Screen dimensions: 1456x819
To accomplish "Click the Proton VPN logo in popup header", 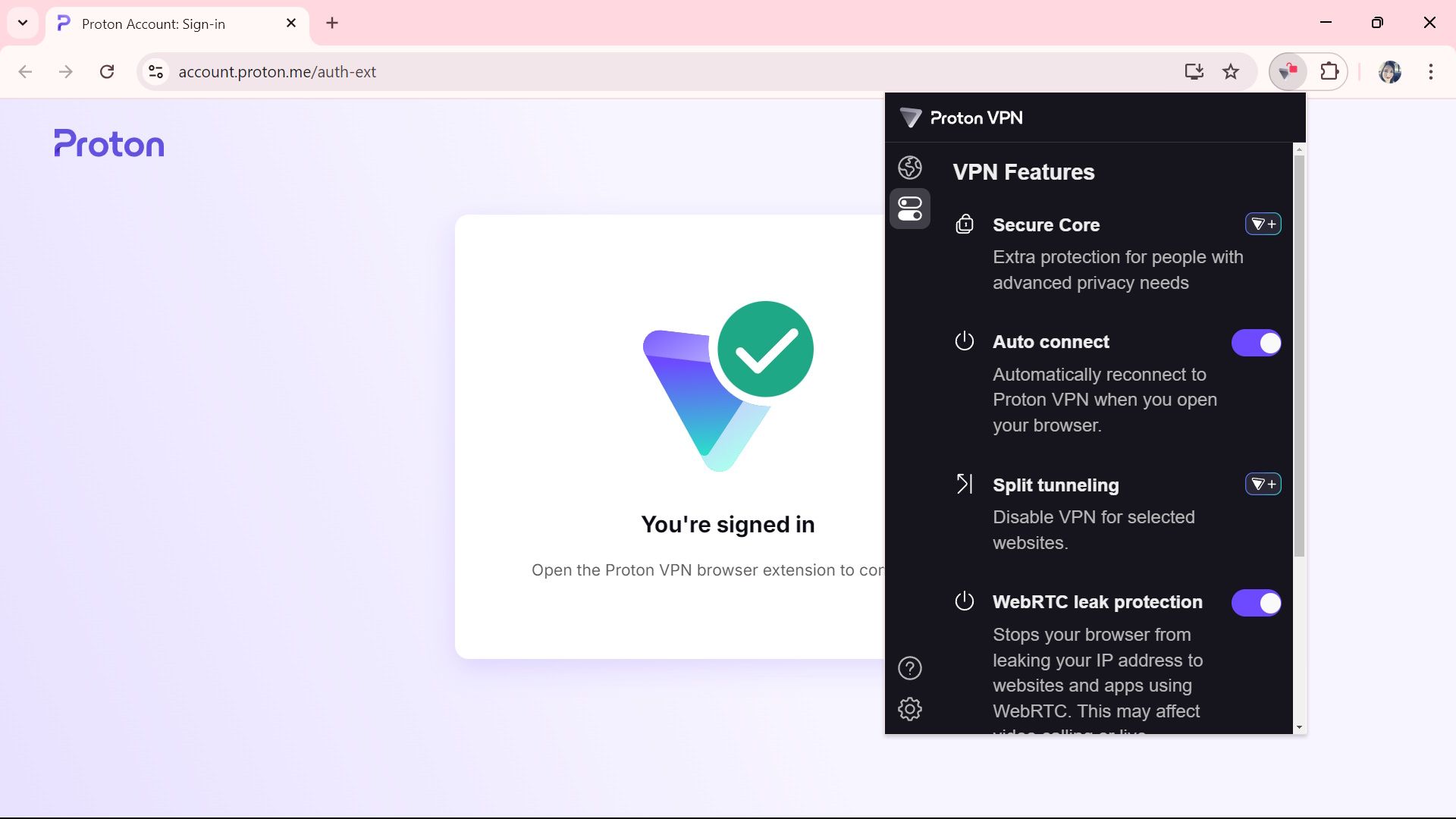I will [x=961, y=118].
